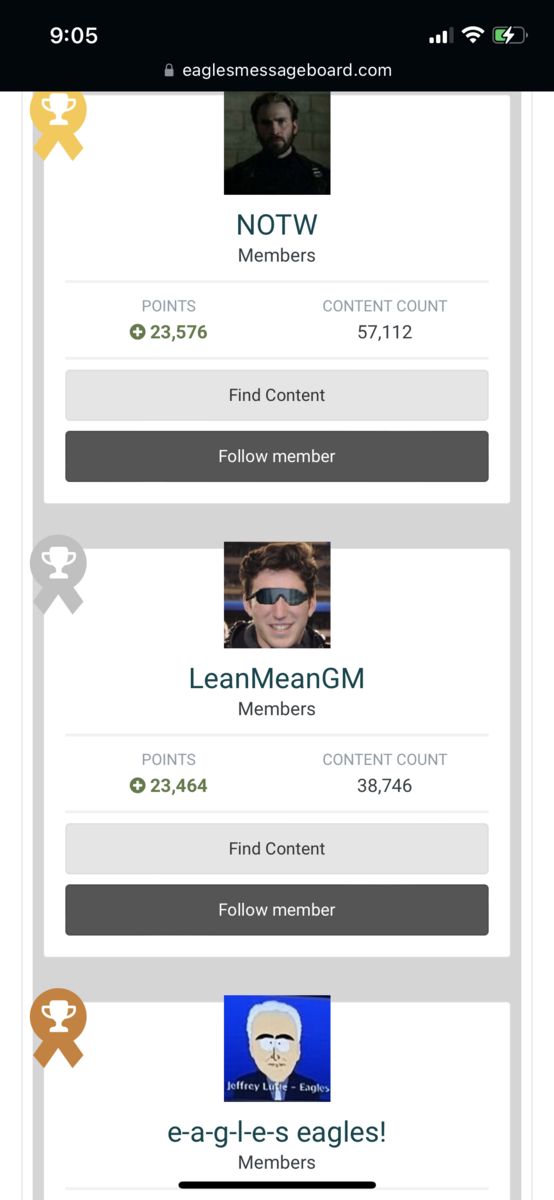Find Content for NOTW
The width and height of the screenshot is (554, 1200).
click(x=277, y=395)
